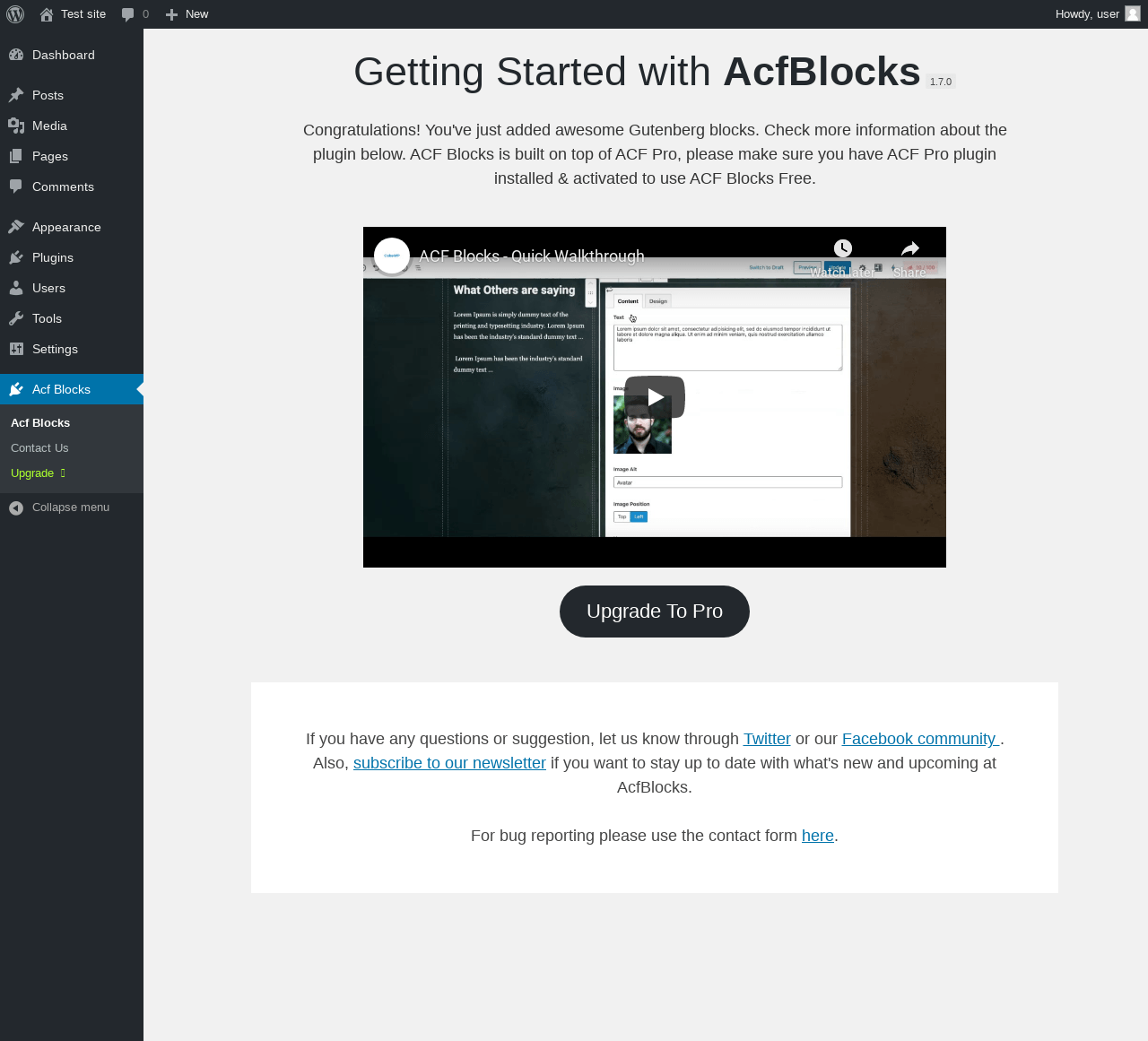This screenshot has width=1148, height=1041.
Task: Open the user avatar in top bar
Action: [1133, 13]
